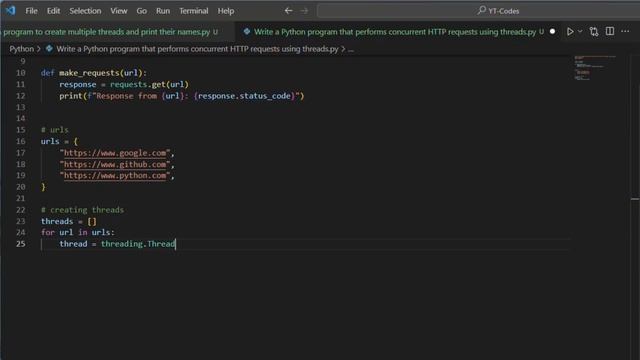Click the github.com URL string
This screenshot has width=640, height=360.
(115, 164)
